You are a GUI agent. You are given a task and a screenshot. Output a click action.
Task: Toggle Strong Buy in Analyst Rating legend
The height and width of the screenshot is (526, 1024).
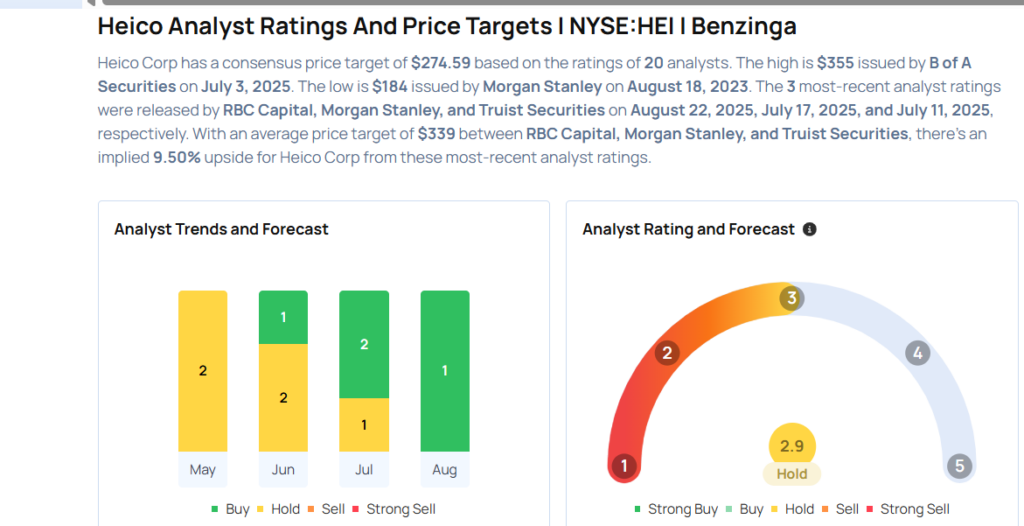(675, 509)
